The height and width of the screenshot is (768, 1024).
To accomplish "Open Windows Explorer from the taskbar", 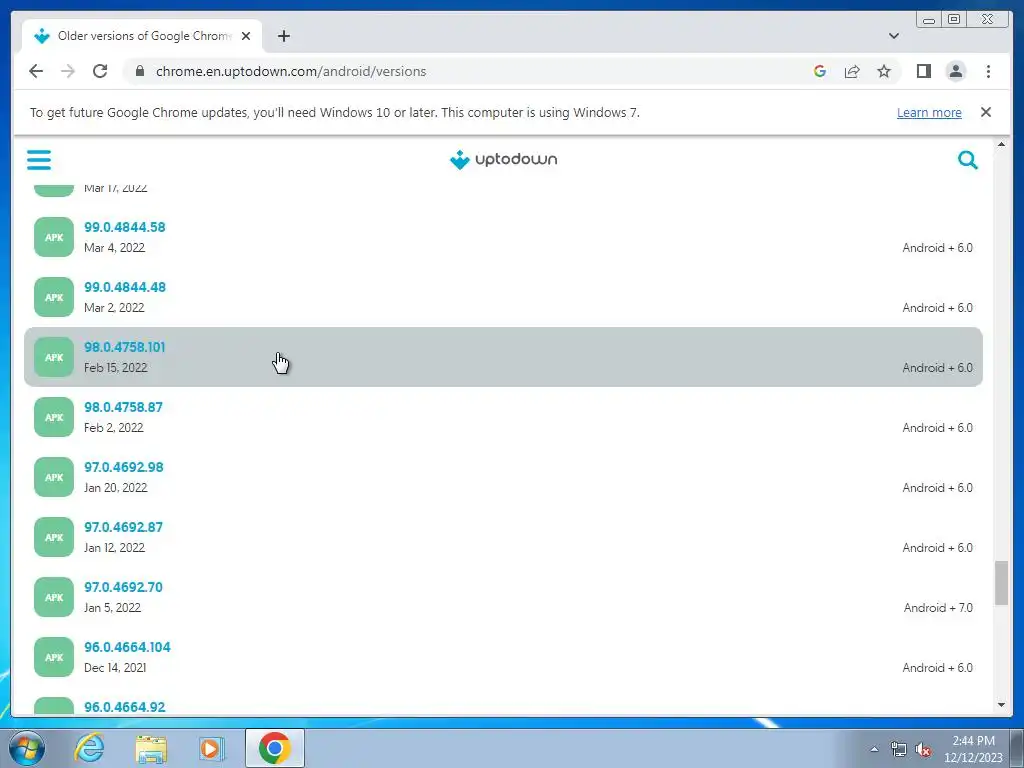I will pos(151,748).
